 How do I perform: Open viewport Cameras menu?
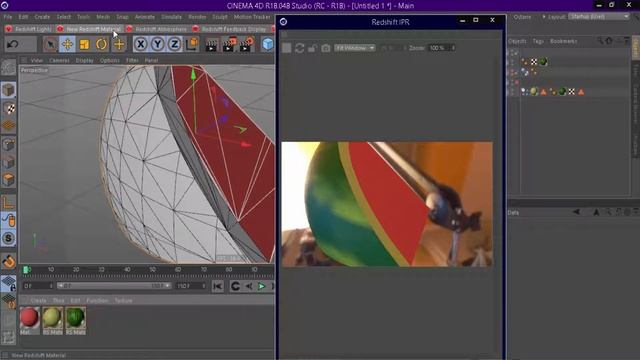click(x=59, y=60)
